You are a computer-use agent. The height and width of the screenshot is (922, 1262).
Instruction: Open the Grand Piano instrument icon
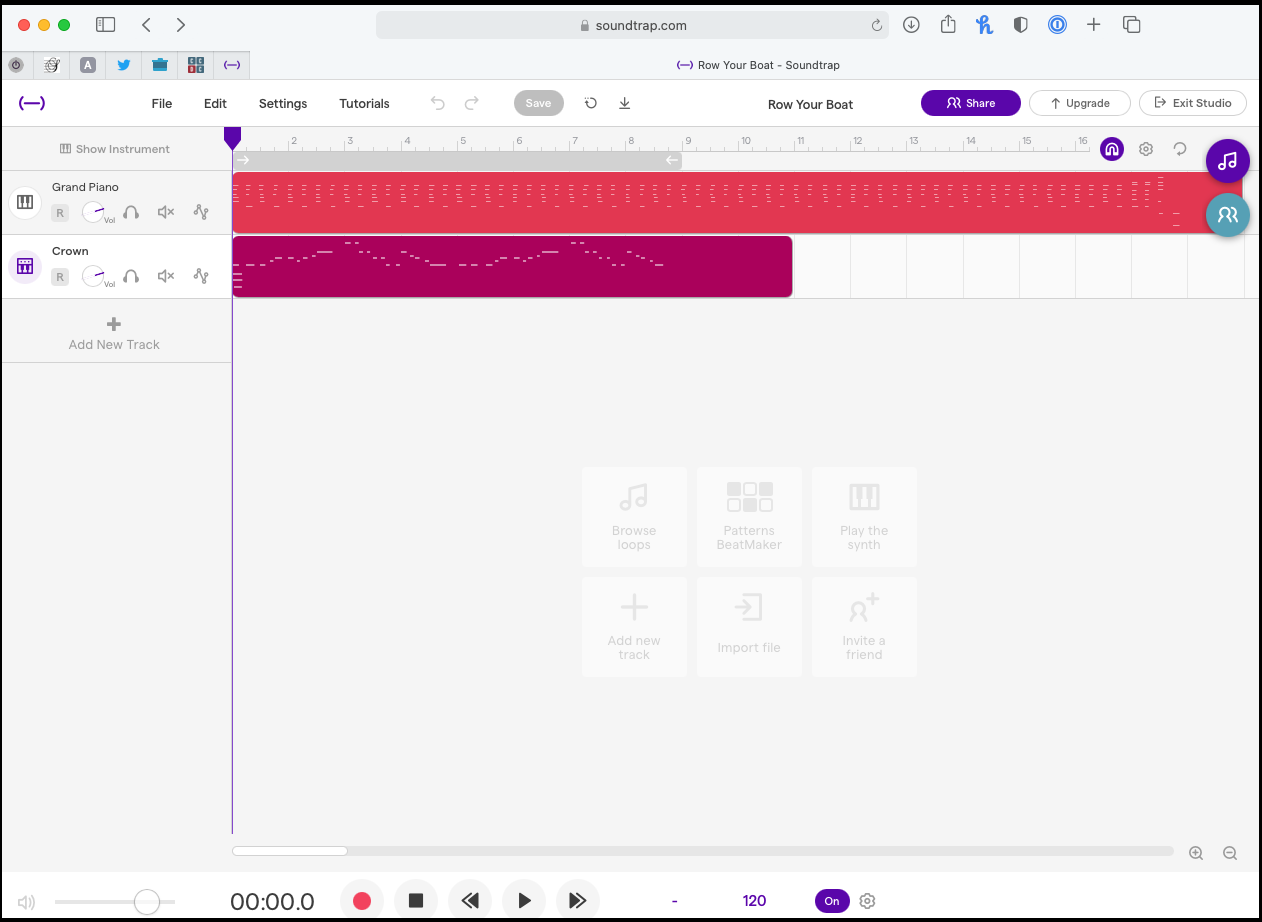point(25,203)
